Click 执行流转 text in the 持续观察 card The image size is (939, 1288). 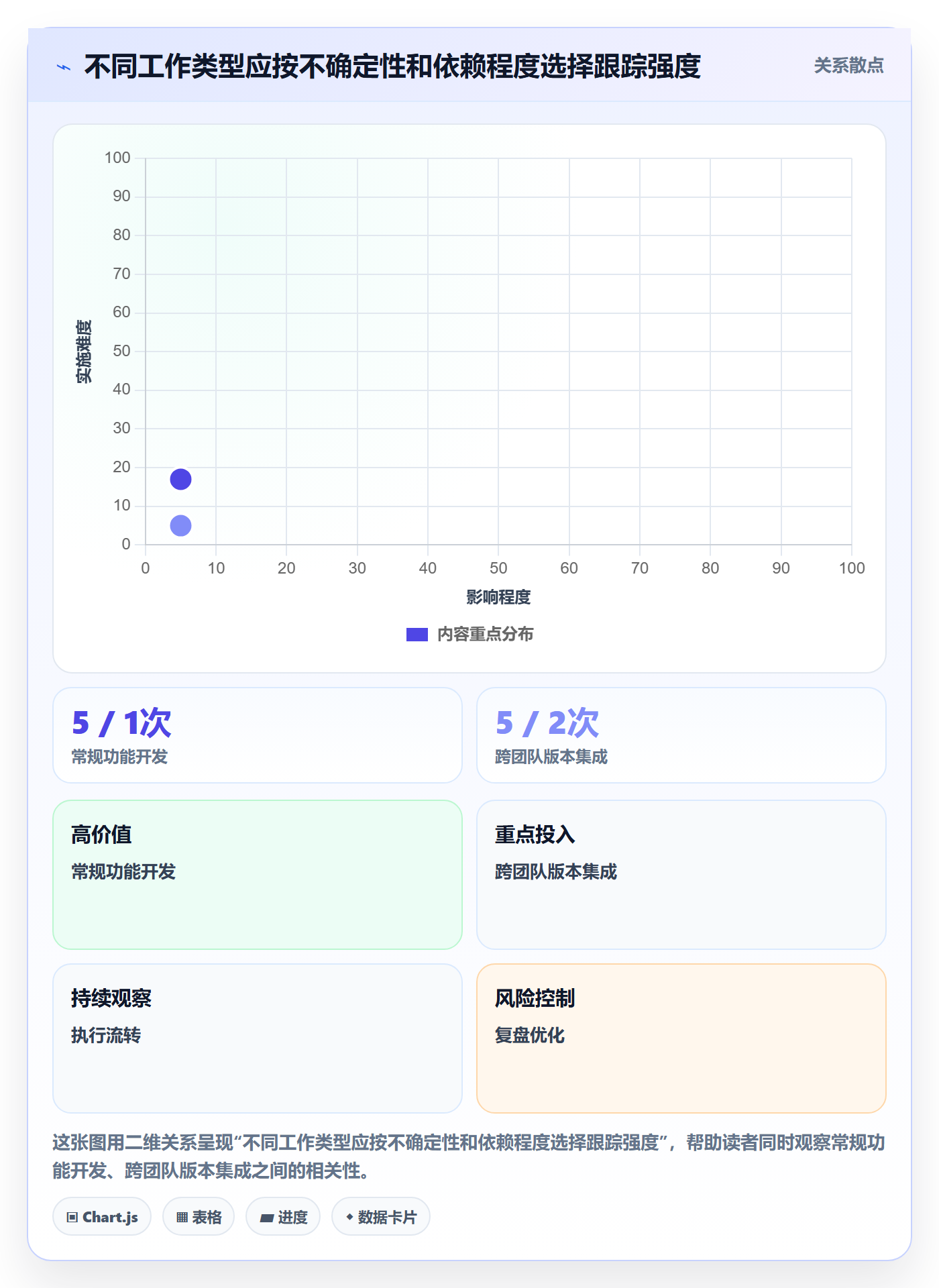coord(106,1035)
